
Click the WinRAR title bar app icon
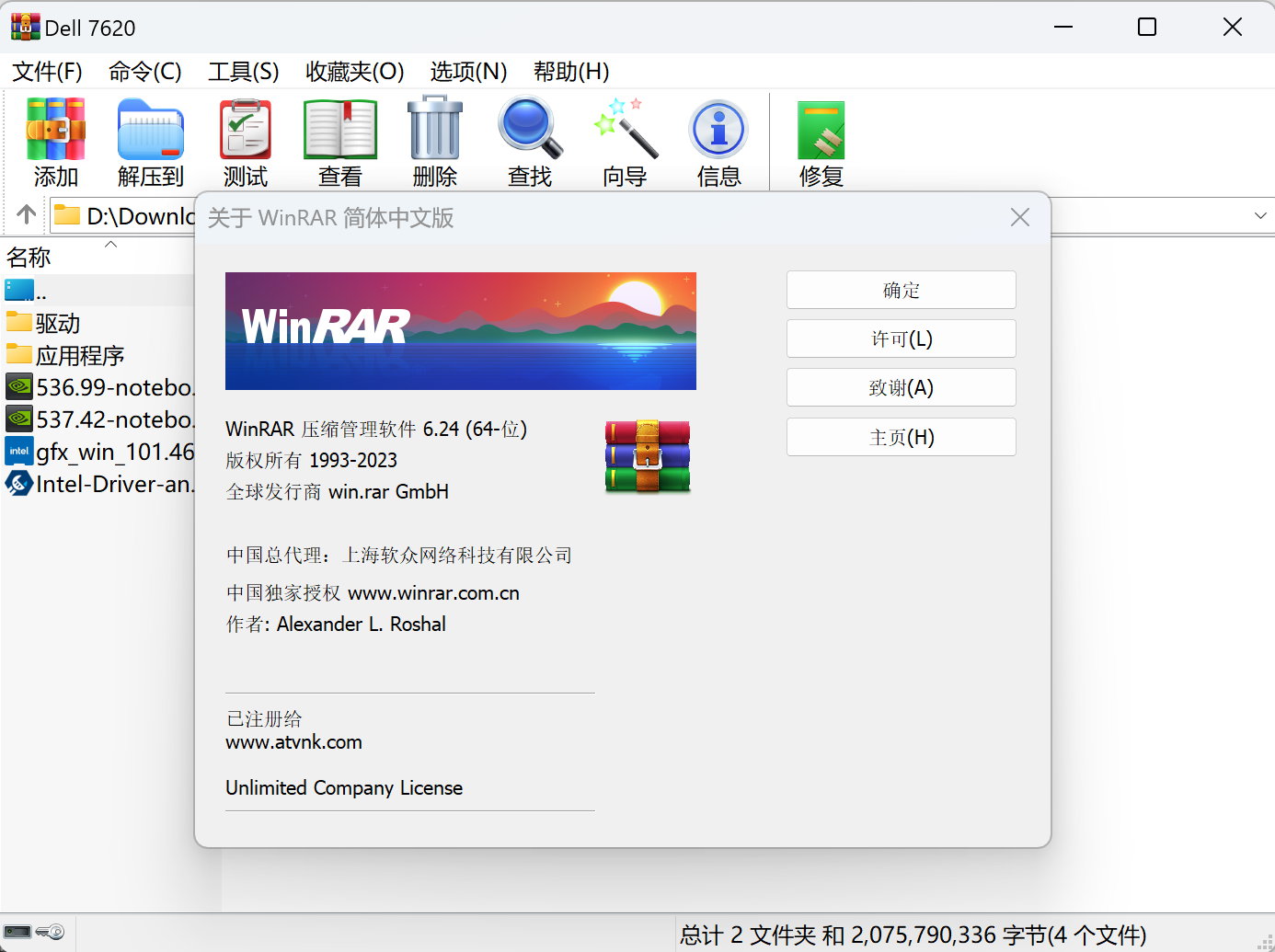tap(25, 27)
